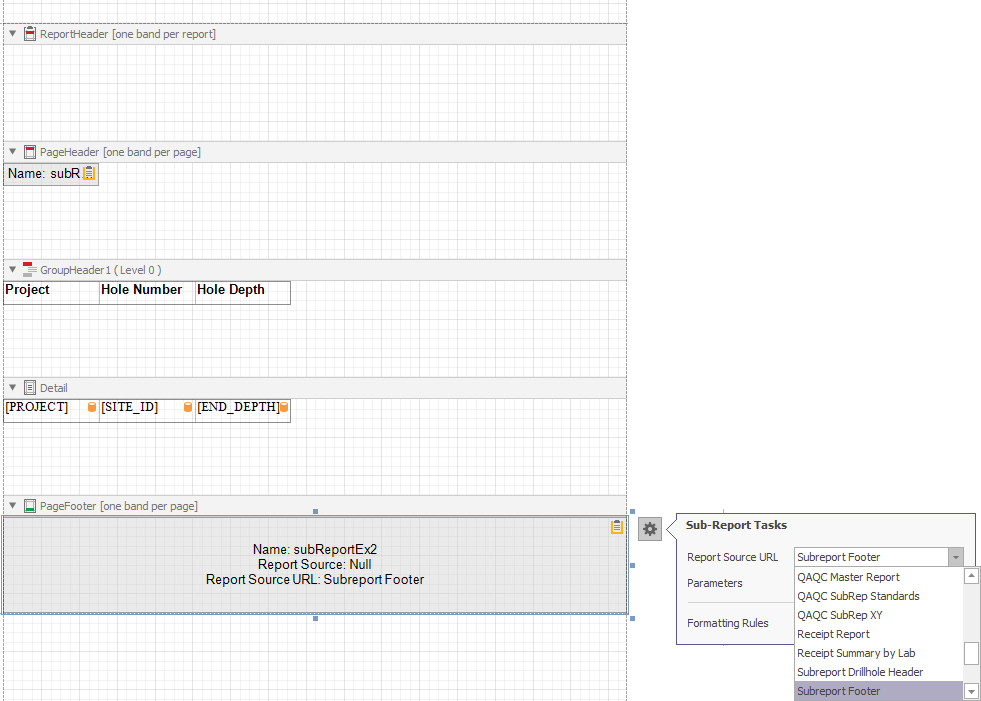Viewport: 981px width, 701px height.
Task: Select the Project header cell
Action: (x=51, y=293)
